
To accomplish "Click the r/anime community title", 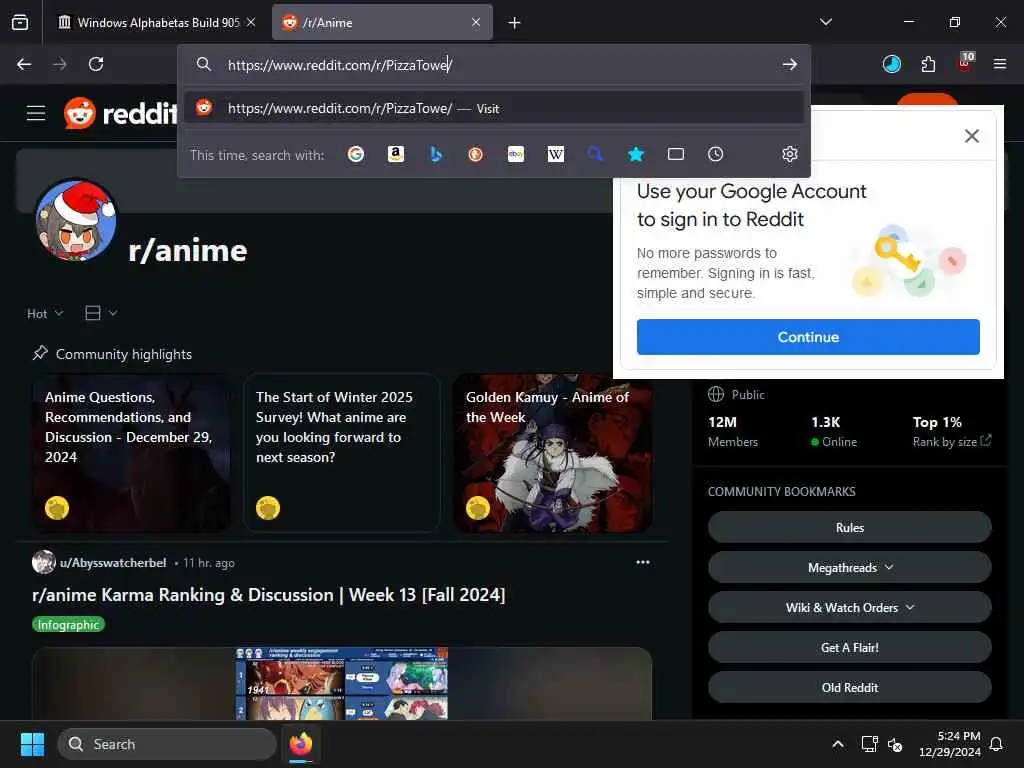I will (x=188, y=251).
